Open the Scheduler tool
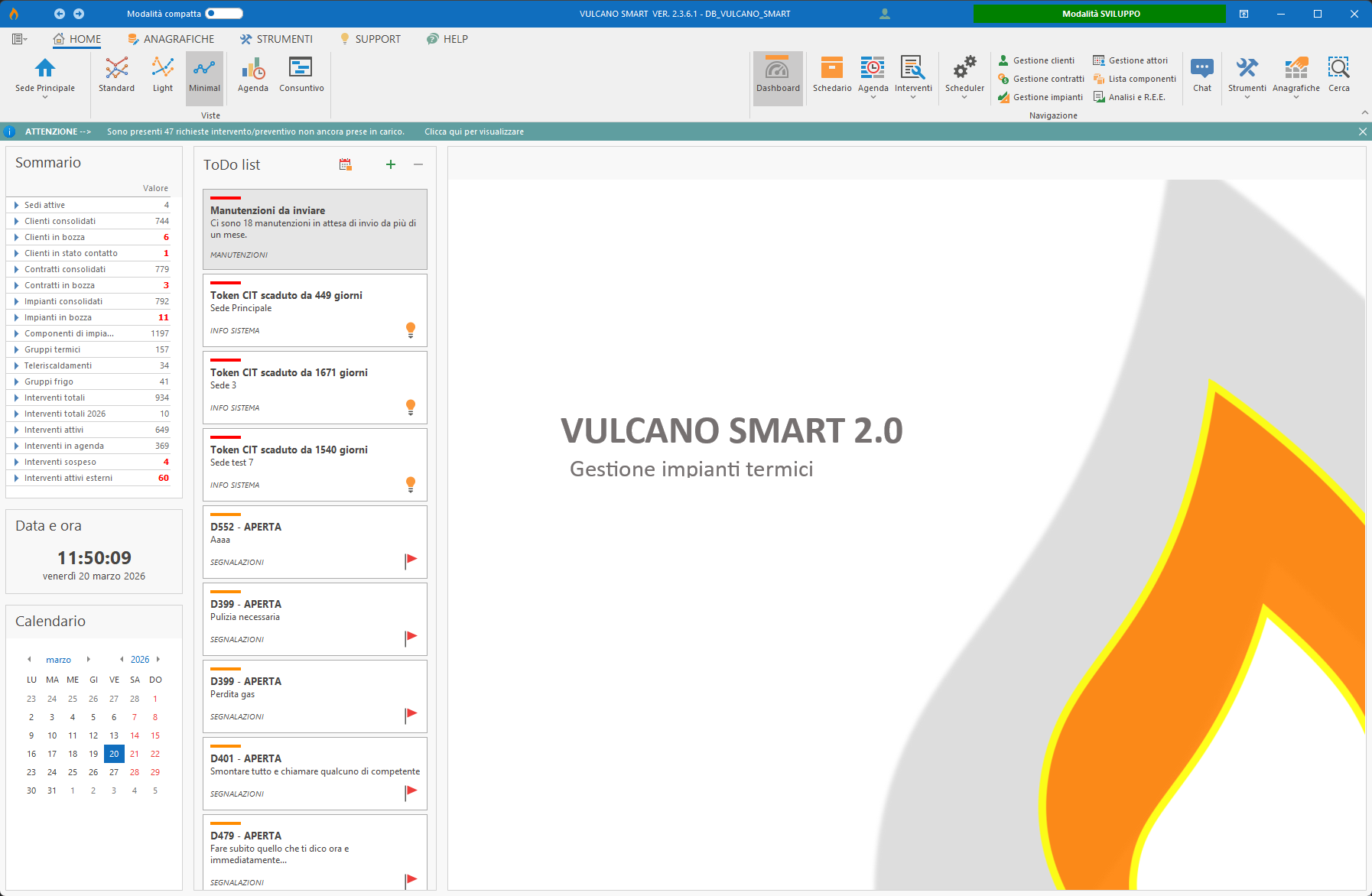Viewport: 1372px width, 896px height. 964,75
